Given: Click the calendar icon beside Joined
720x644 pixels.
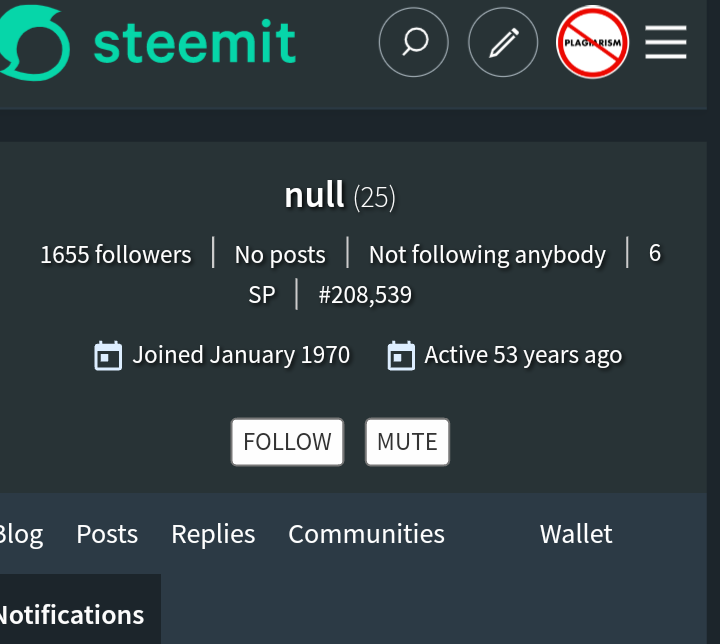Looking at the screenshot, I should (x=108, y=355).
